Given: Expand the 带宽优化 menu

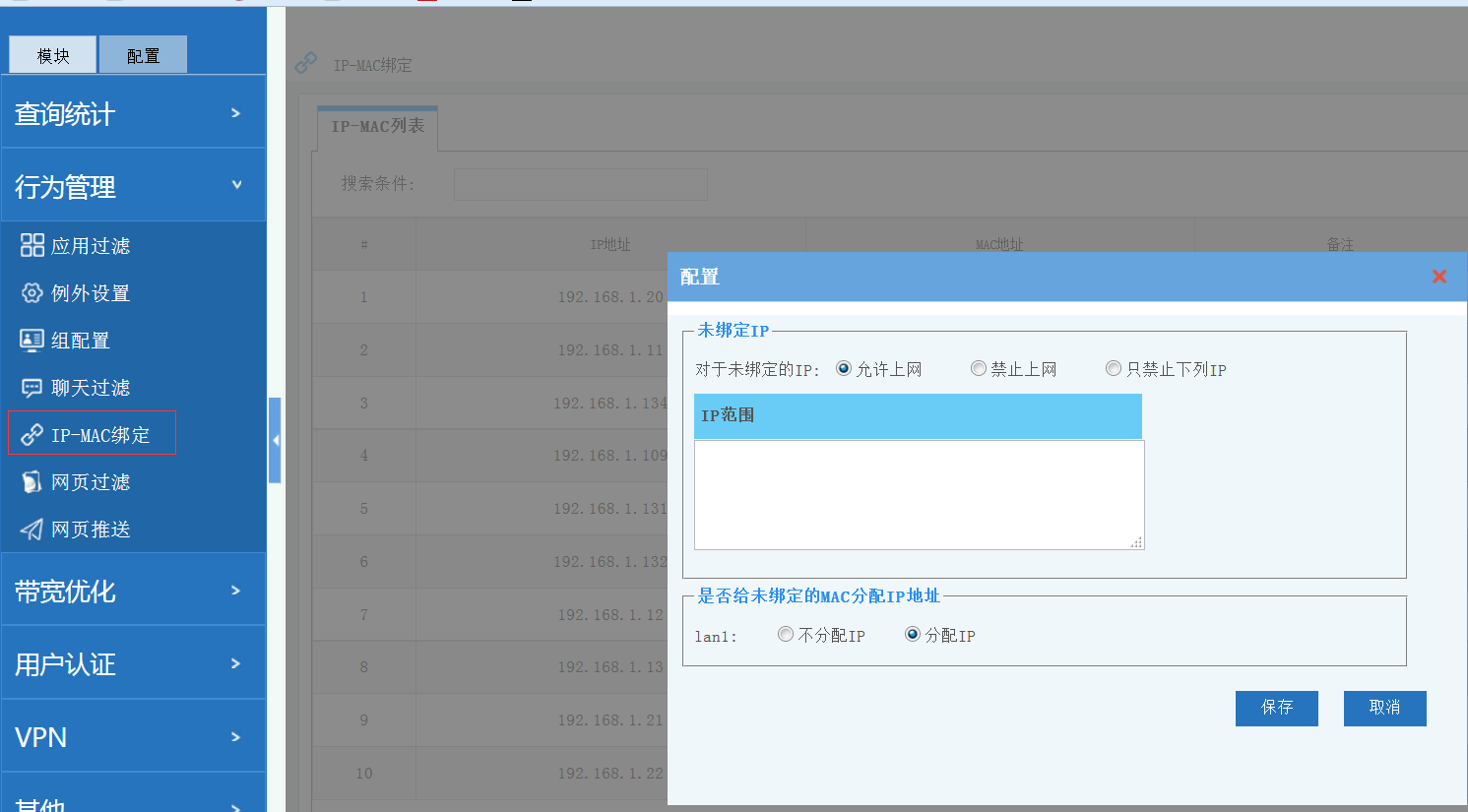Looking at the screenshot, I should pyautogui.click(x=133, y=589).
